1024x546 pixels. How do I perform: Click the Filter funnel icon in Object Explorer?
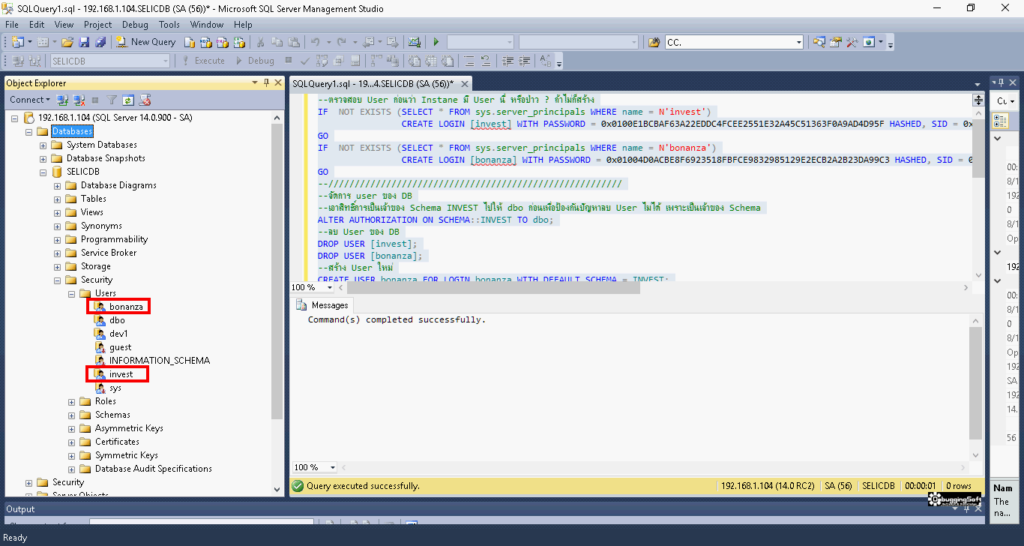[x=112, y=100]
